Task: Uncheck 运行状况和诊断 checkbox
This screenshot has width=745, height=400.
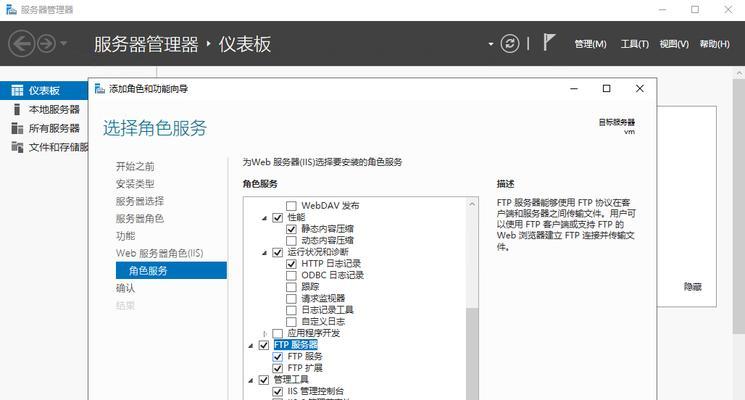Action: (277, 252)
